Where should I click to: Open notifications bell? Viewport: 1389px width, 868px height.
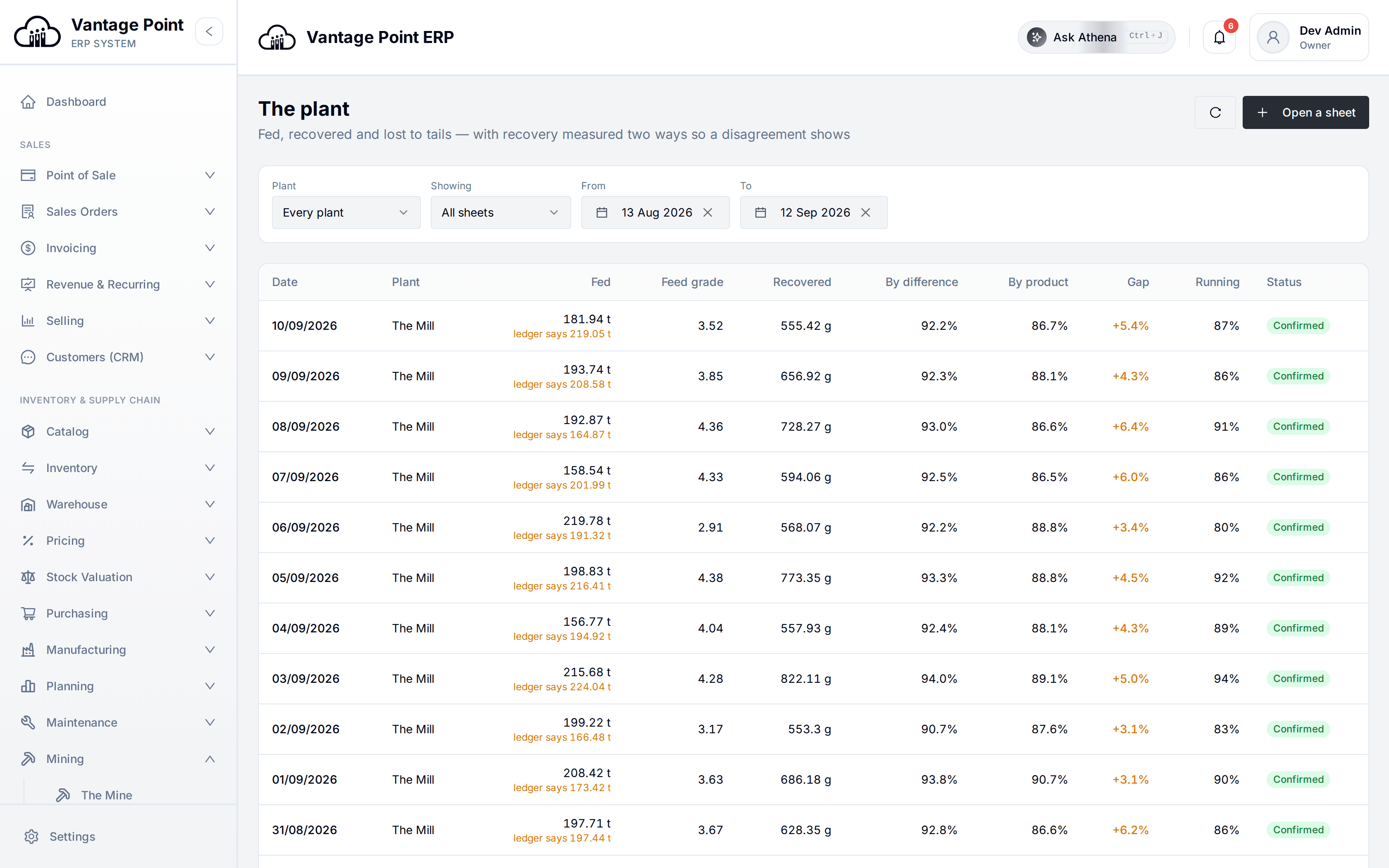(x=1219, y=37)
